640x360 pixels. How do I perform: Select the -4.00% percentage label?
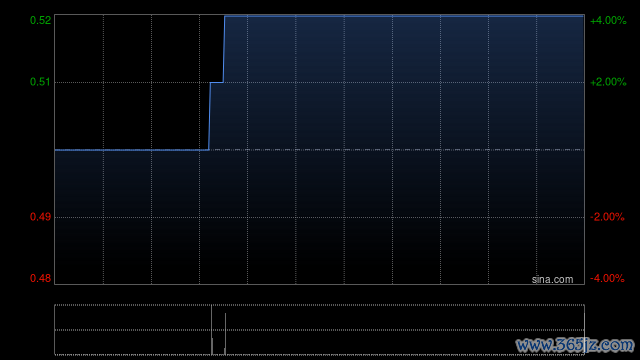pos(607,278)
